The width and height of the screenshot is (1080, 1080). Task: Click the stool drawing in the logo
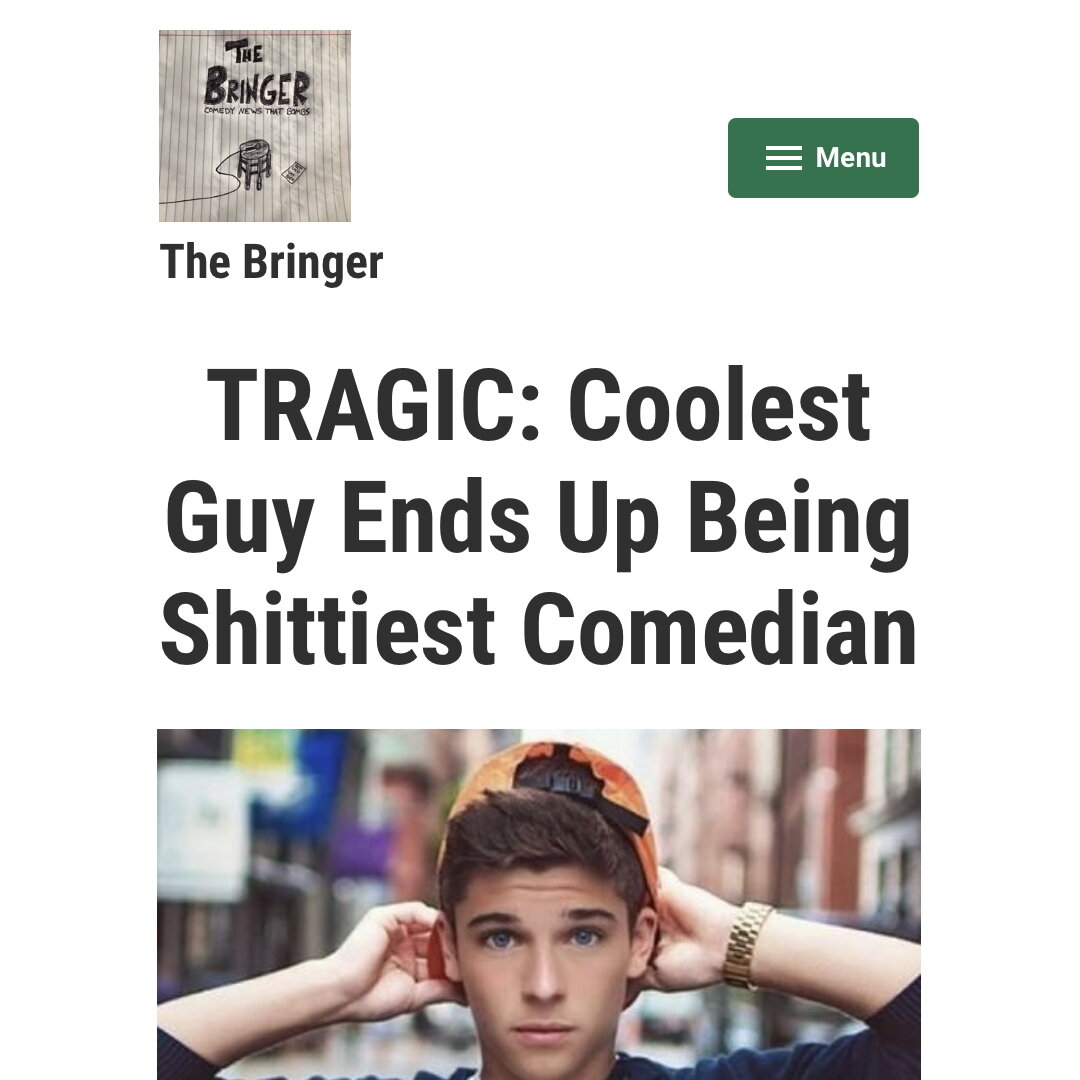pos(253,164)
